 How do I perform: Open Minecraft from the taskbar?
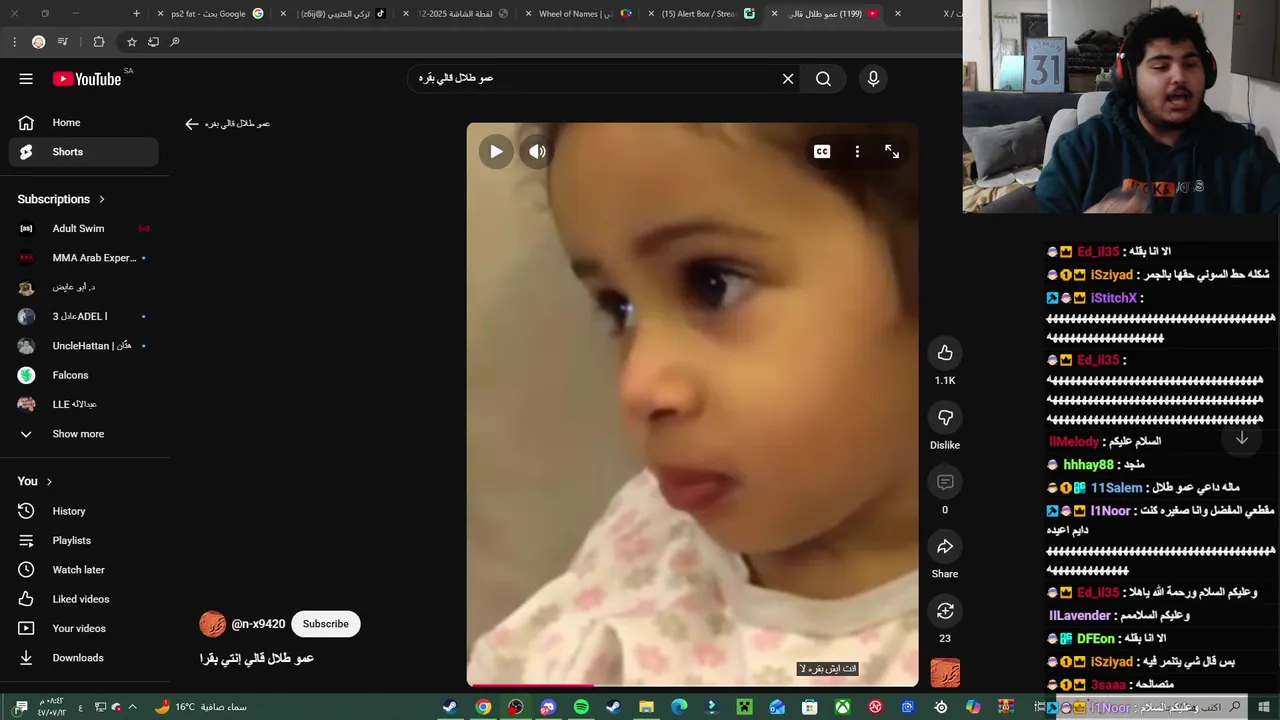click(x=745, y=707)
